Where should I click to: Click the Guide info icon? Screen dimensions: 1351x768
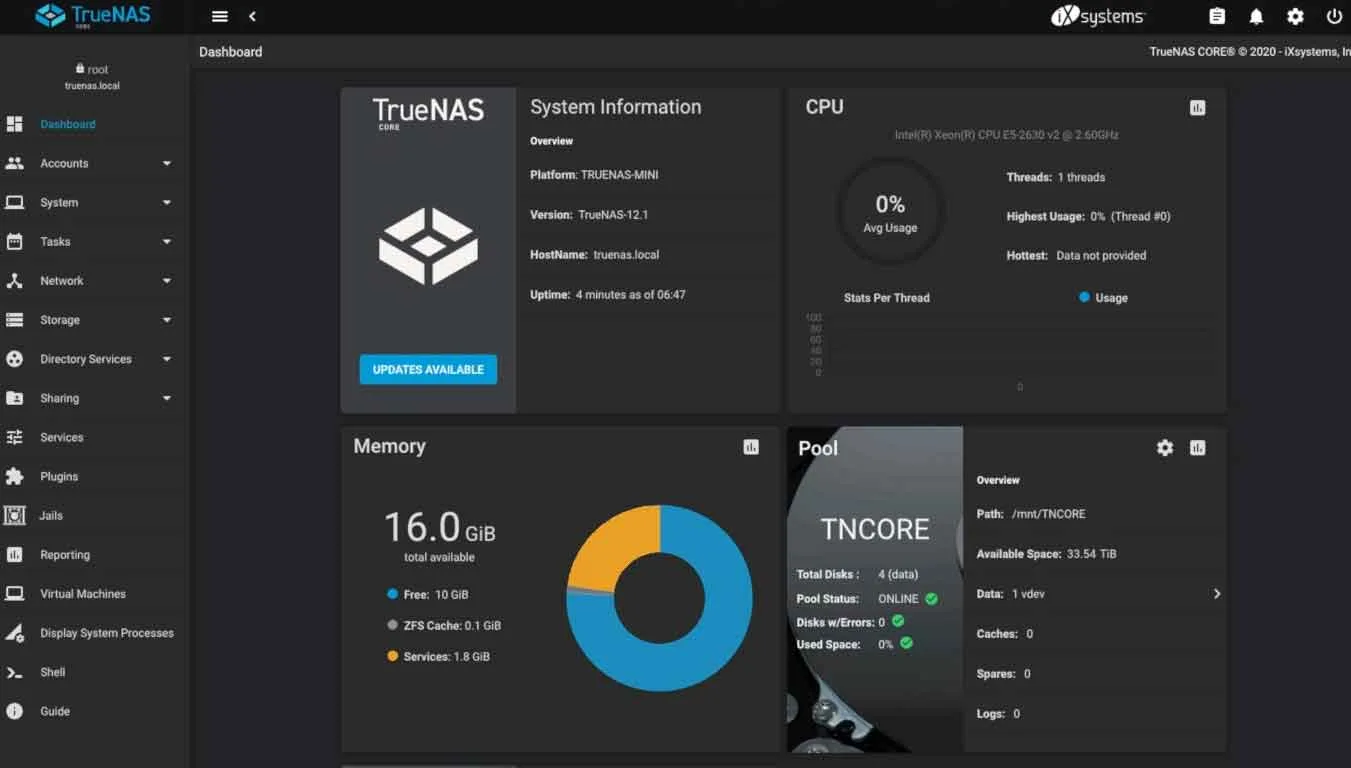click(14, 711)
